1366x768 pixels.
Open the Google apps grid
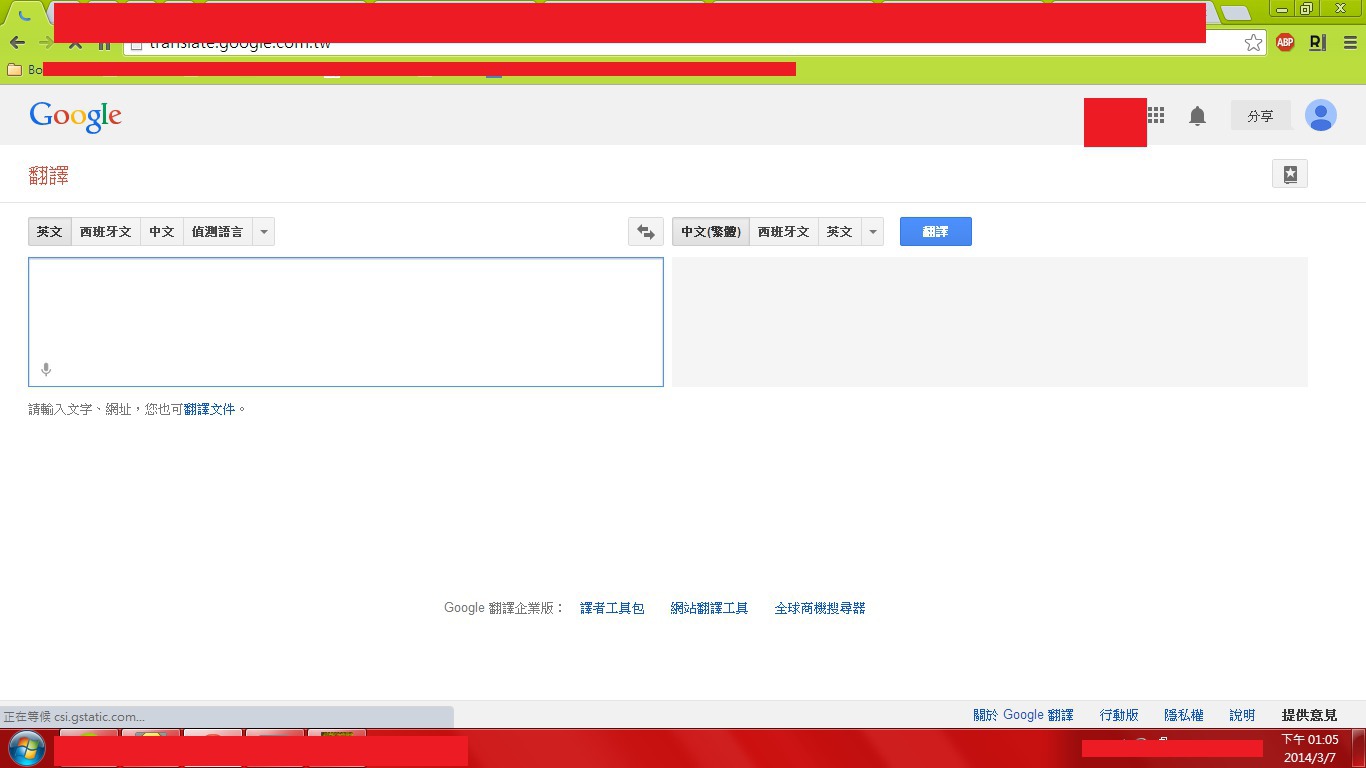click(1156, 115)
